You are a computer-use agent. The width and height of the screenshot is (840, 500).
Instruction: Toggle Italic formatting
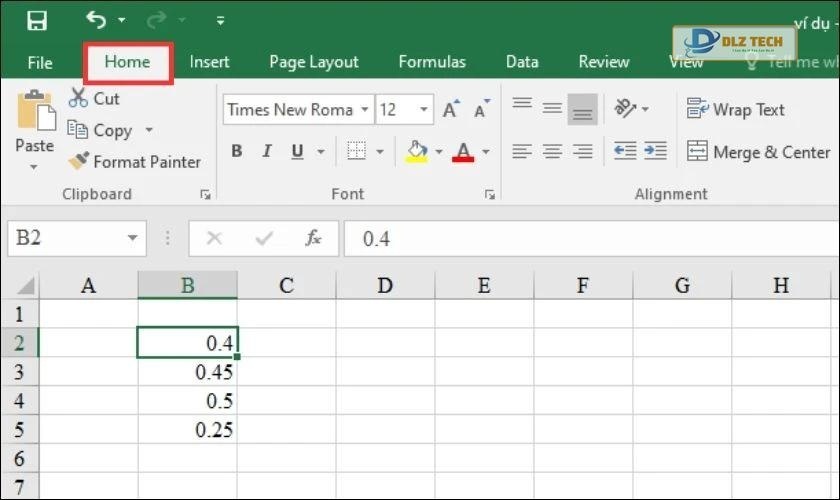(267, 152)
